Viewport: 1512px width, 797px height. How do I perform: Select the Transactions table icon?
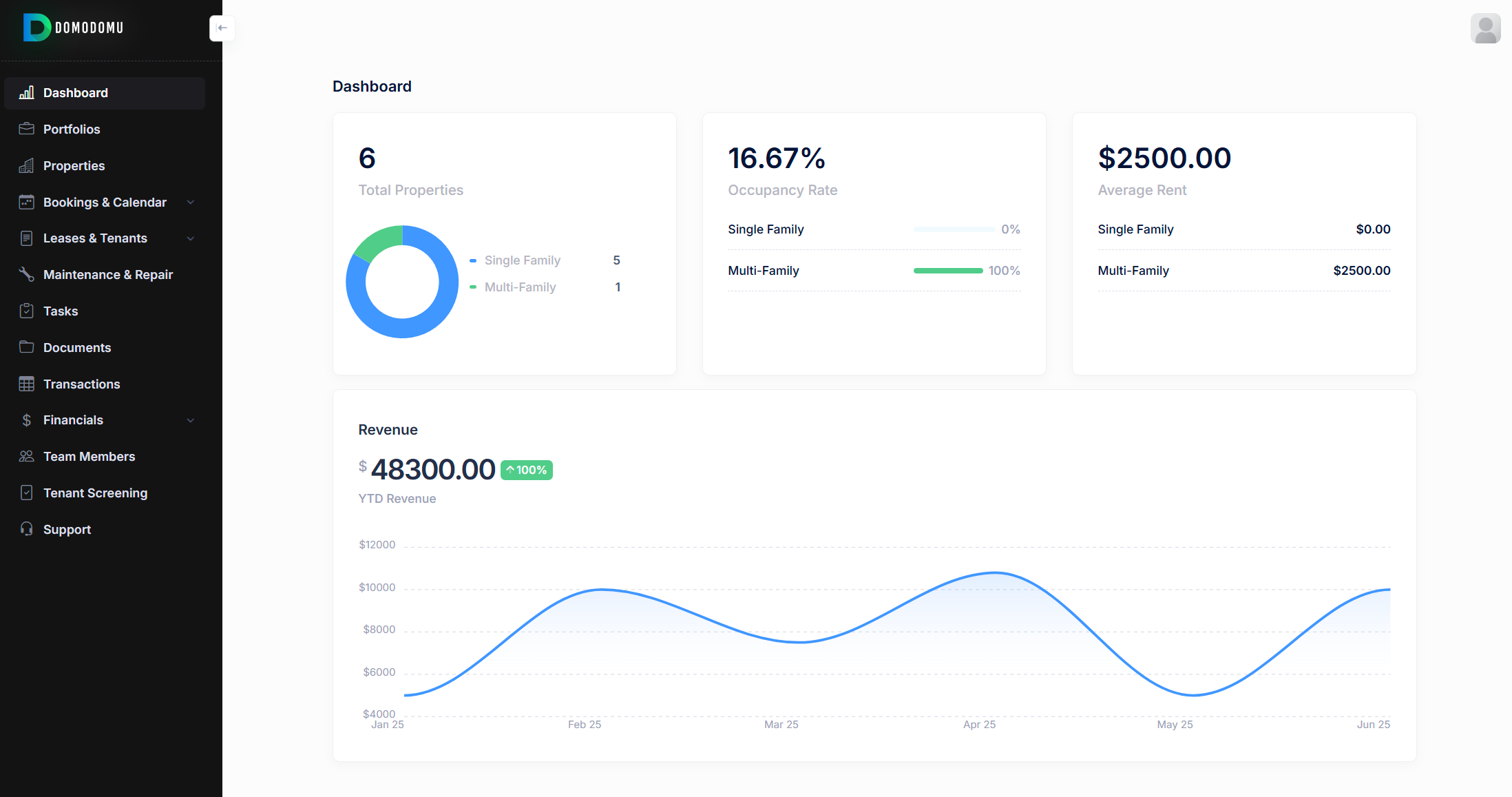pos(26,384)
